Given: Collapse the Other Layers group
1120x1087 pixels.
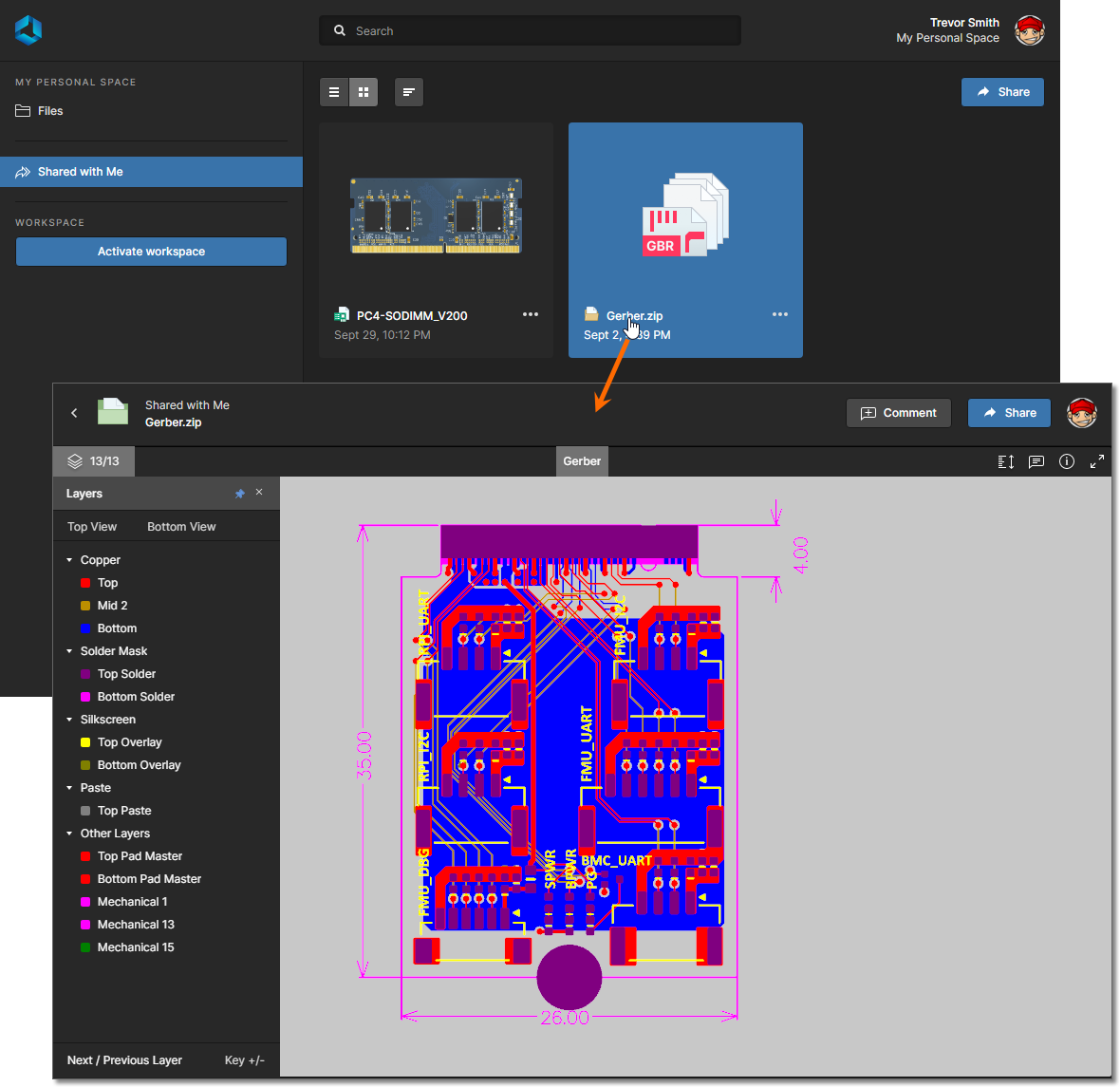Looking at the screenshot, I should 69,834.
